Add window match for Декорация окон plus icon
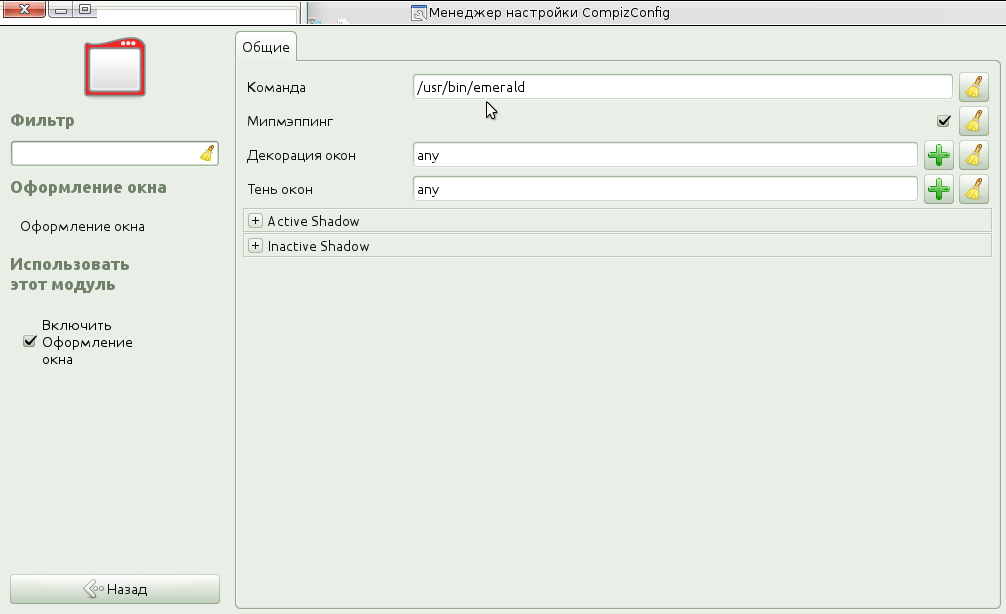 coord(939,155)
